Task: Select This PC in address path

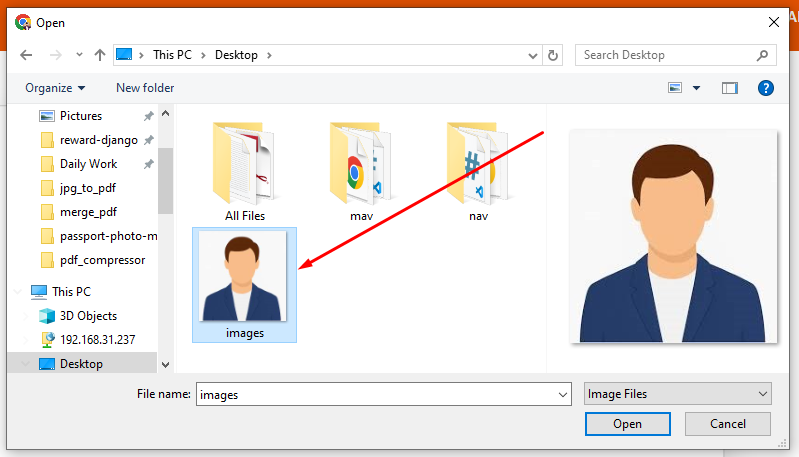Action: pos(172,55)
